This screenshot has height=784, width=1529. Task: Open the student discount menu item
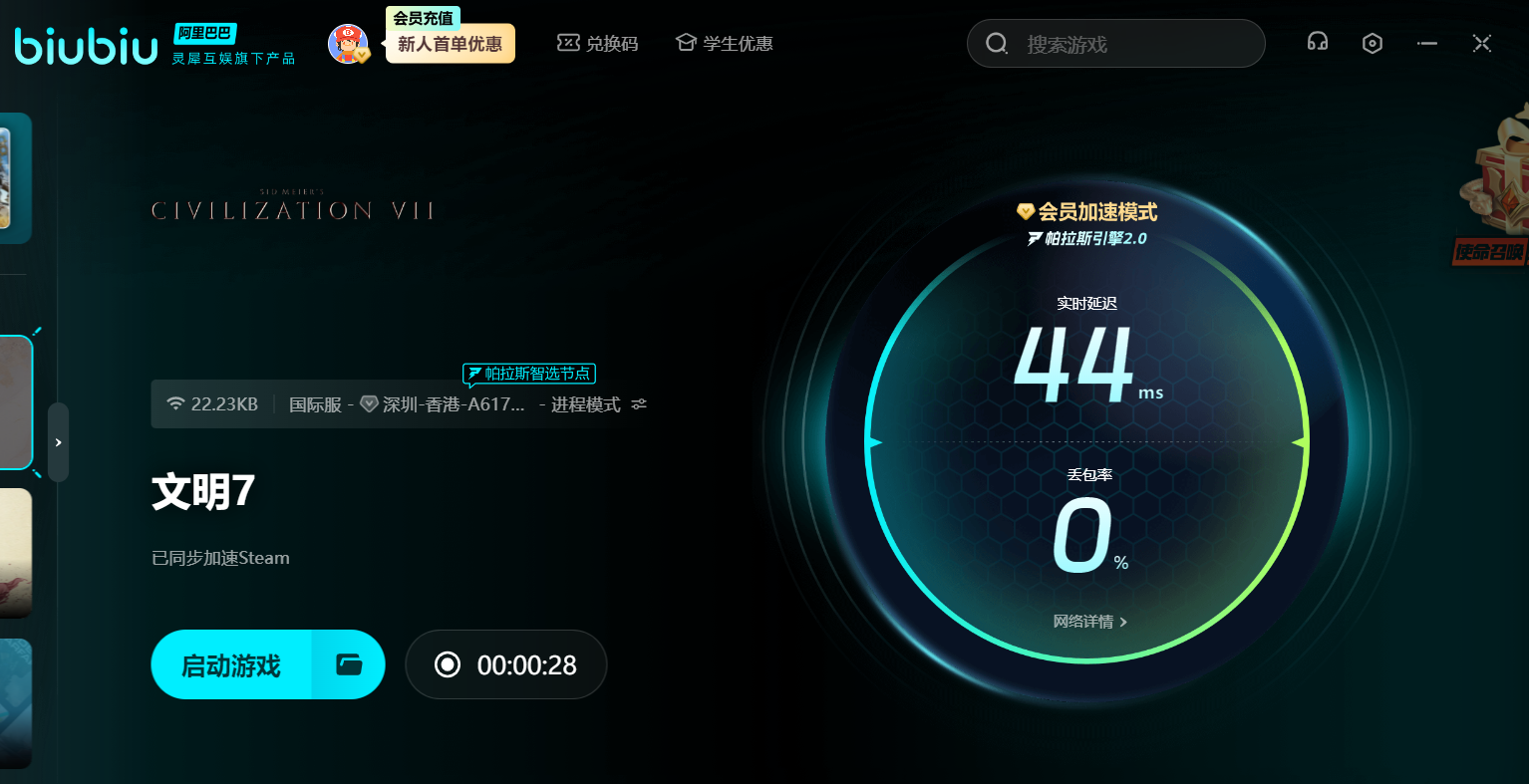point(725,44)
